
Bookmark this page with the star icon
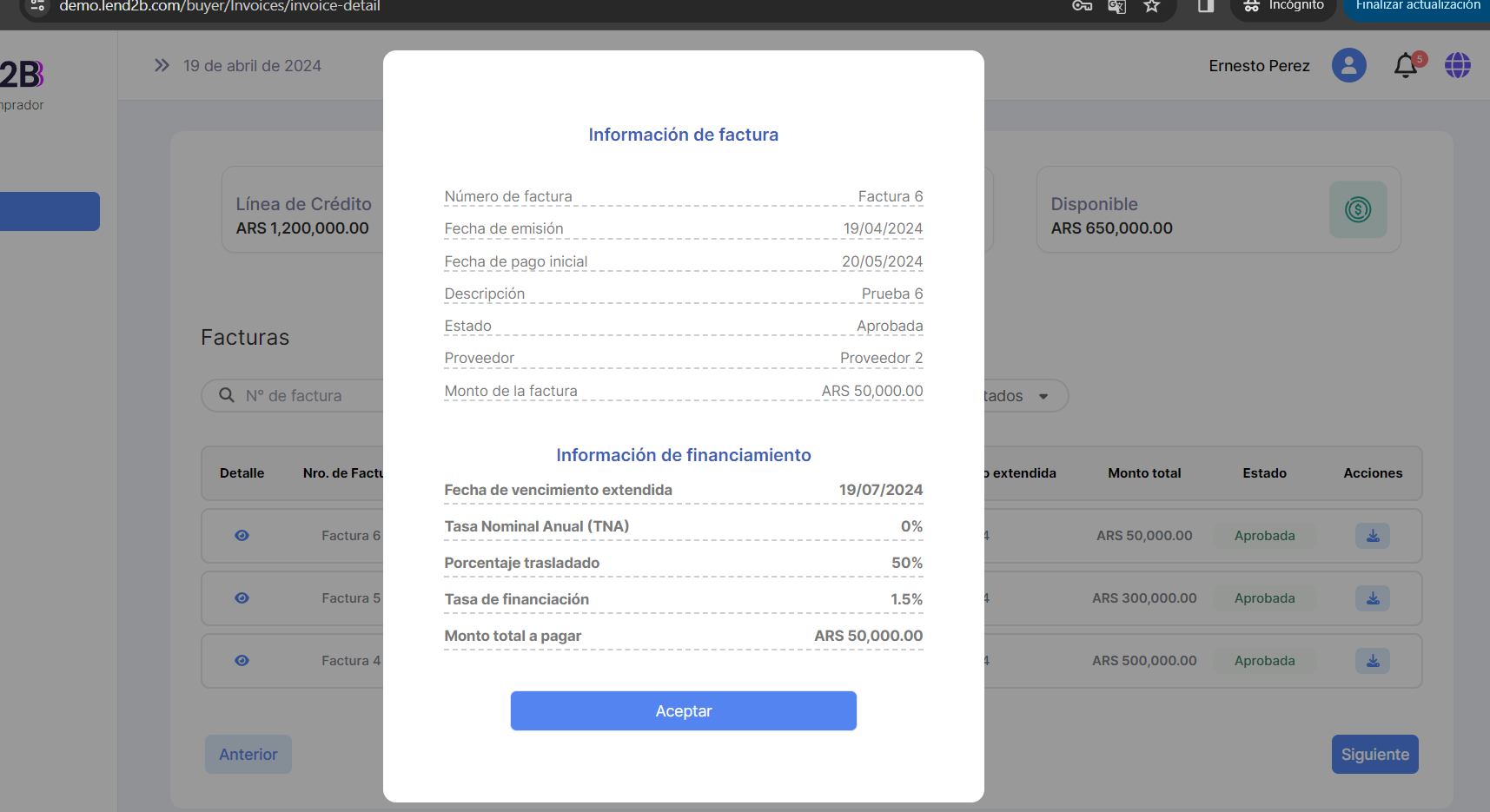click(1151, 6)
